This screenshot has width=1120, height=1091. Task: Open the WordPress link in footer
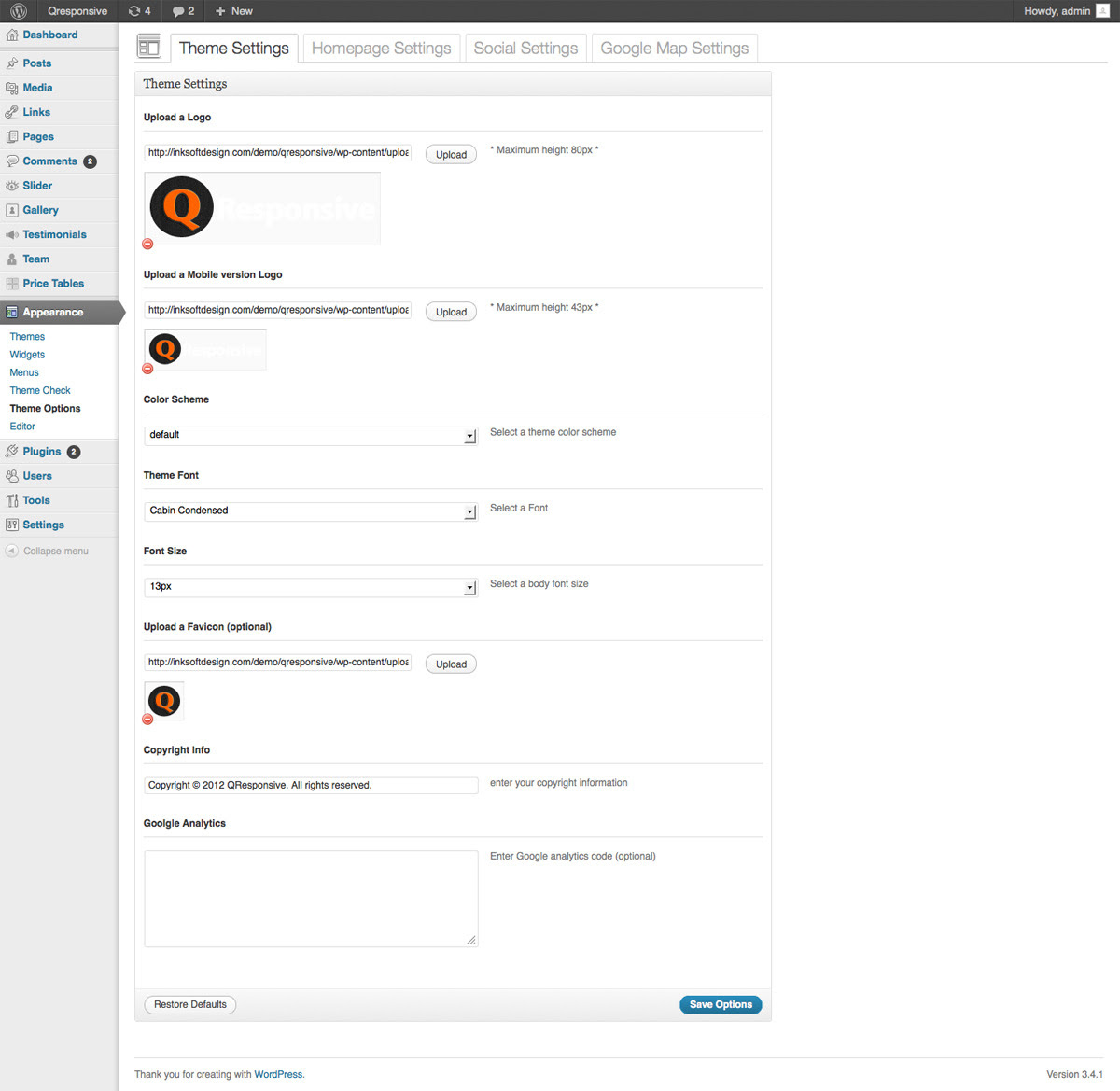(x=278, y=1074)
